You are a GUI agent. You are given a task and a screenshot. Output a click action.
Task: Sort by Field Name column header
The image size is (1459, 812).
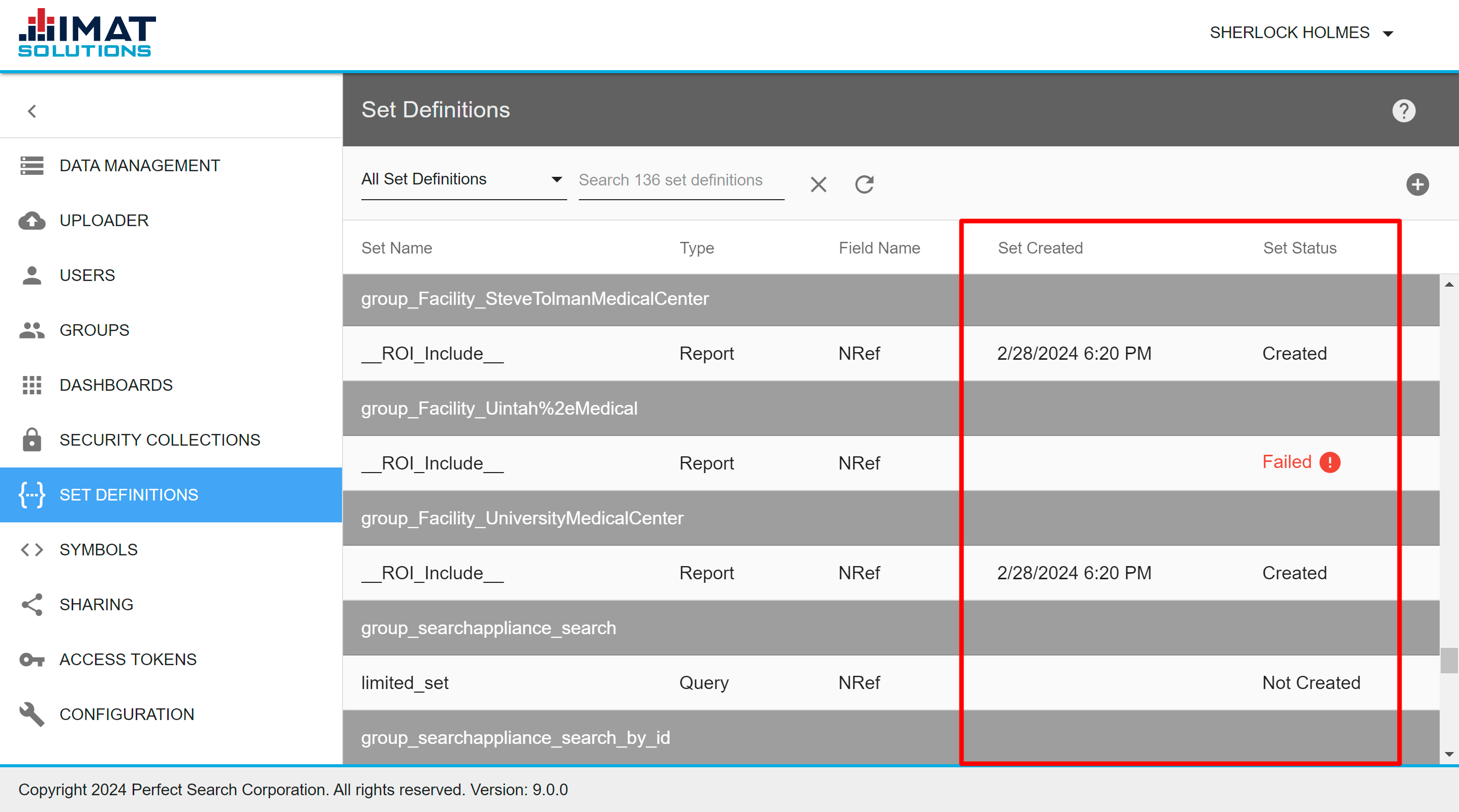click(x=879, y=248)
